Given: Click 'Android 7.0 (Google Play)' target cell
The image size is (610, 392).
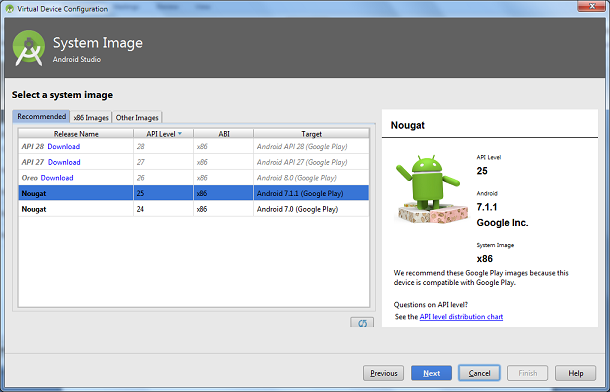Looking at the screenshot, I should point(311,209).
